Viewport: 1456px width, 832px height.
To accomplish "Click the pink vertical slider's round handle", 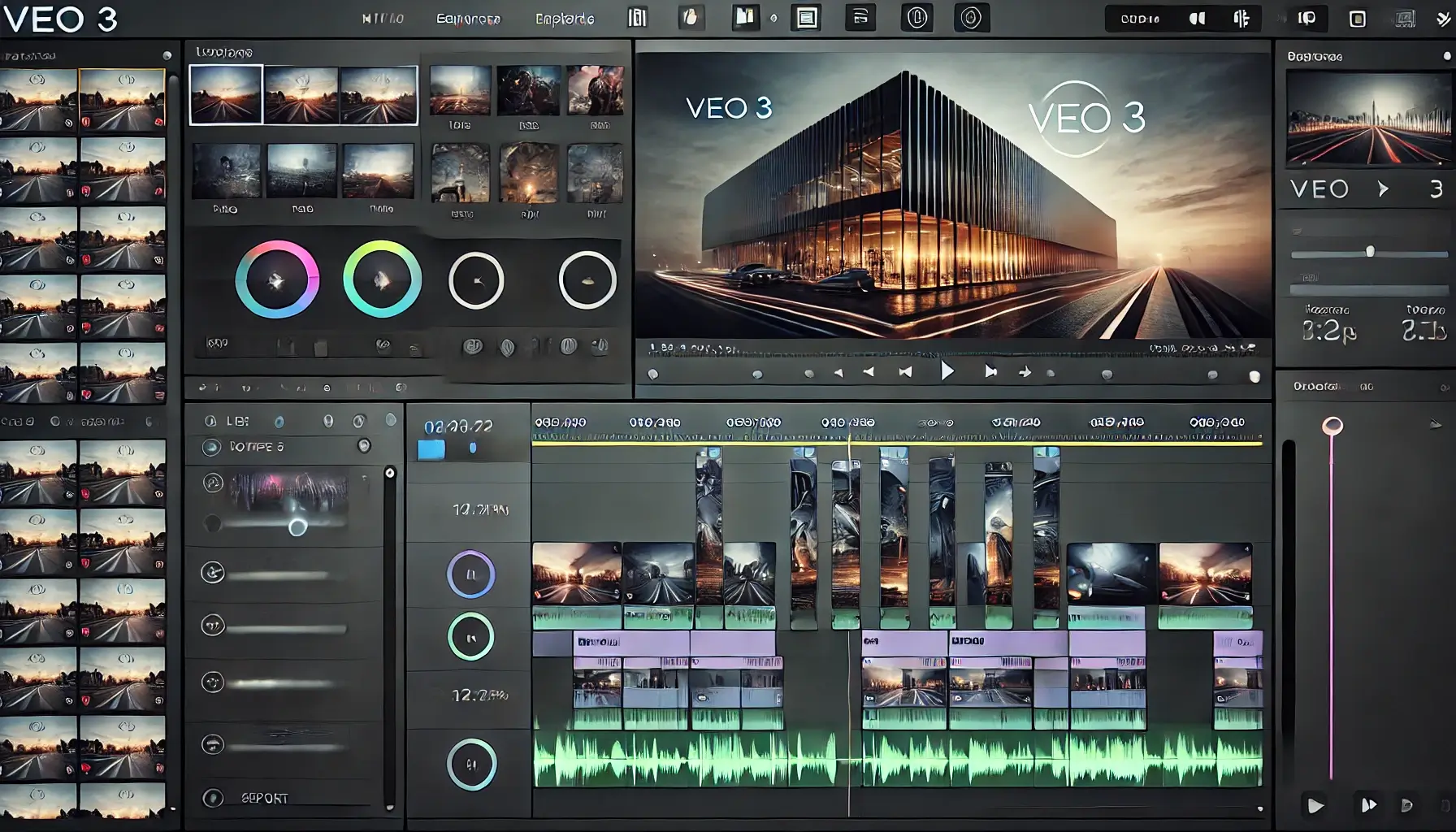I will [1332, 426].
